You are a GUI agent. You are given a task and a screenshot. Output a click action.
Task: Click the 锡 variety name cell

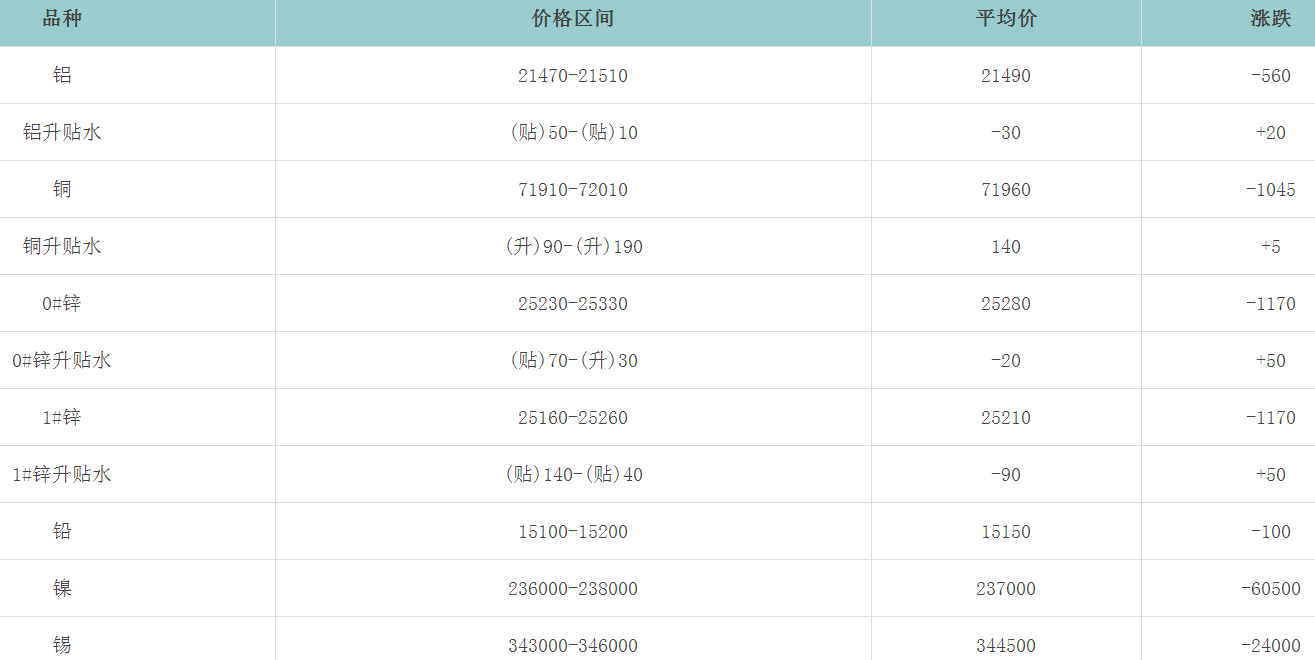pyautogui.click(x=62, y=645)
